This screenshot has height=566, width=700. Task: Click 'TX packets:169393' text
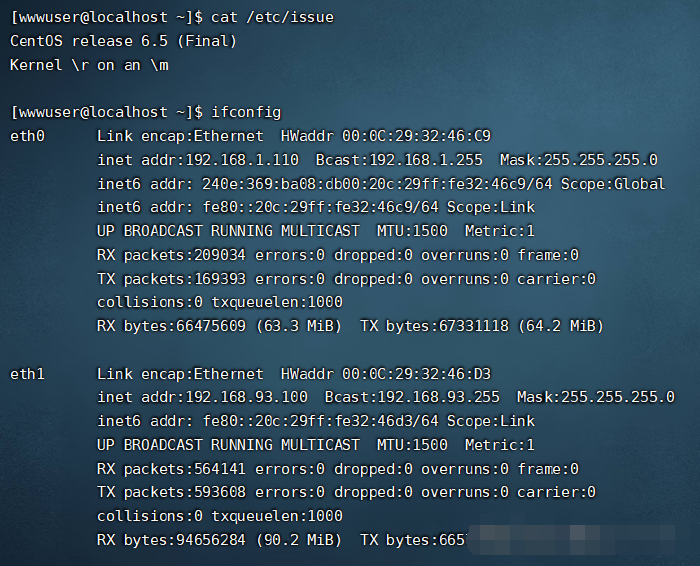(x=171, y=279)
